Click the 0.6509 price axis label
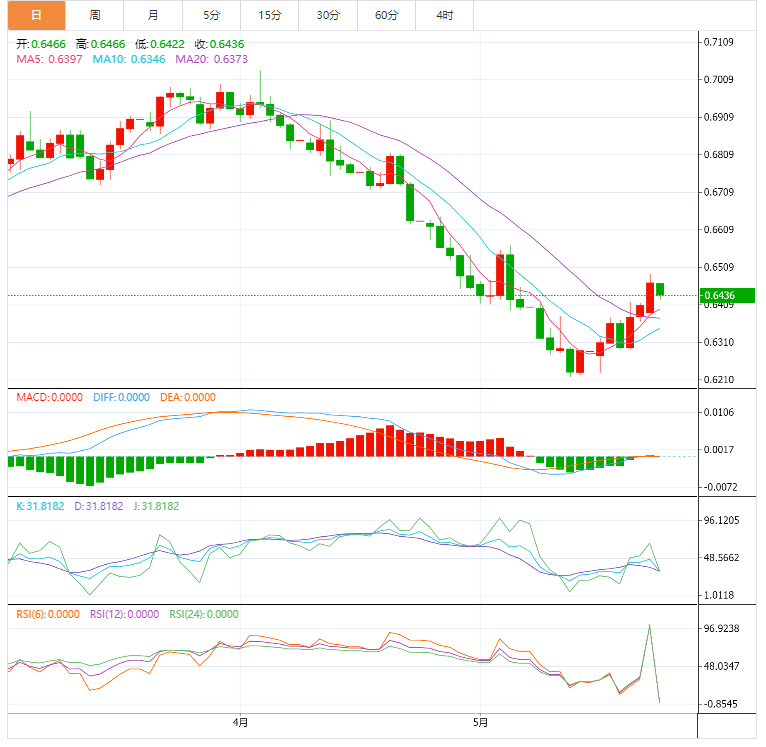 [x=719, y=267]
